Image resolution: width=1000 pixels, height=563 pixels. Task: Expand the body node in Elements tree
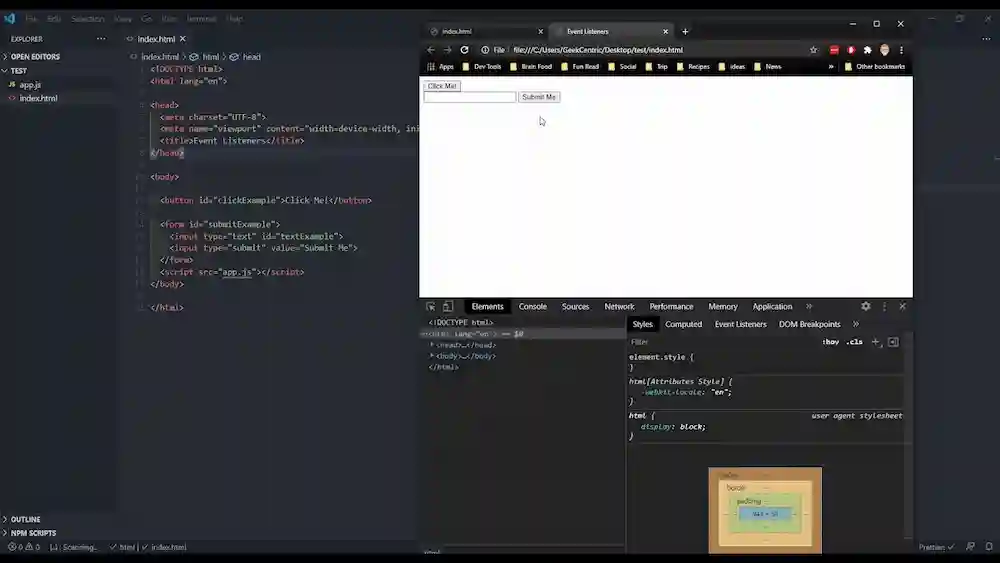[432, 356]
